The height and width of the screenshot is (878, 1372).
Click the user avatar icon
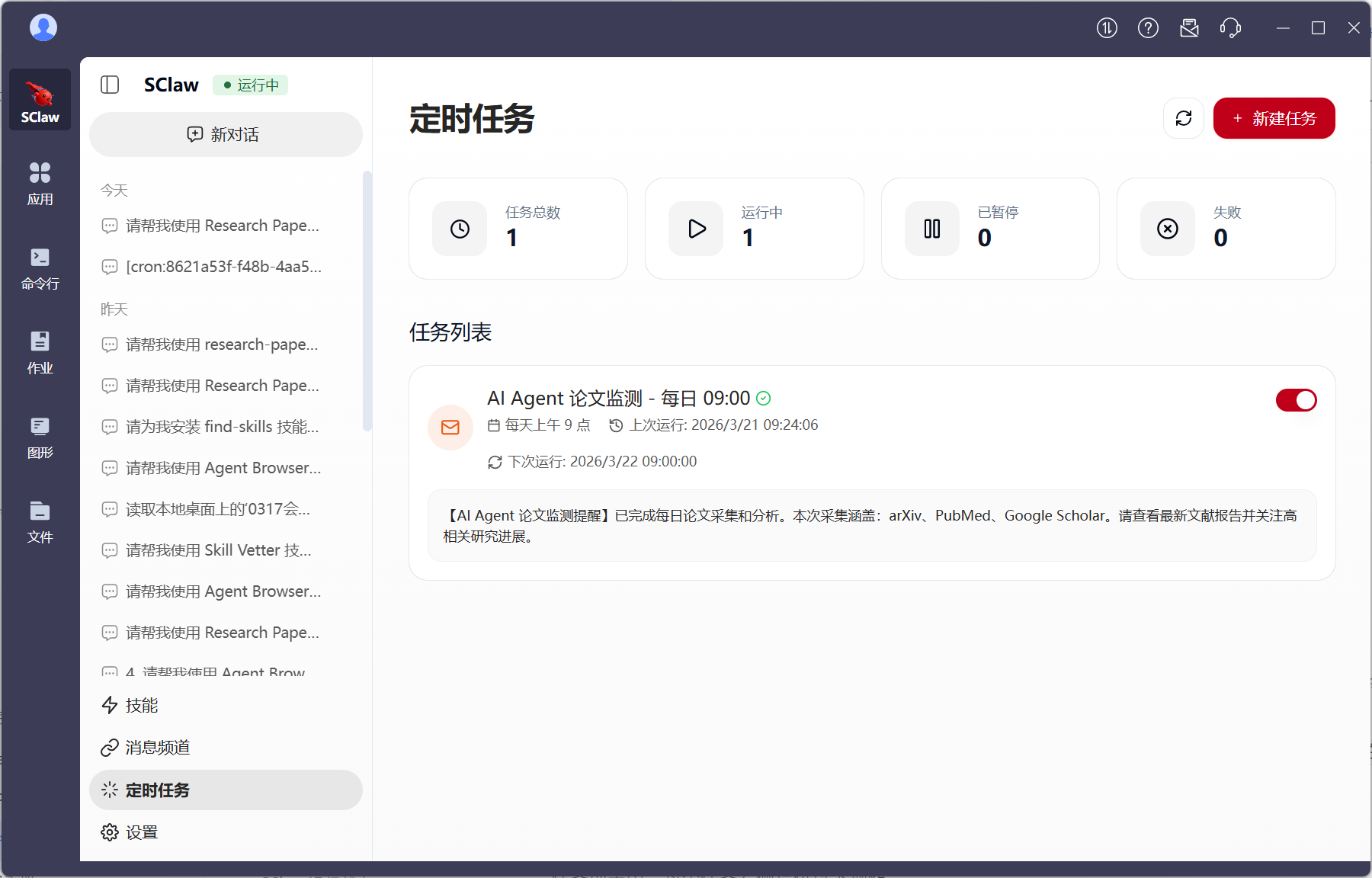43,28
